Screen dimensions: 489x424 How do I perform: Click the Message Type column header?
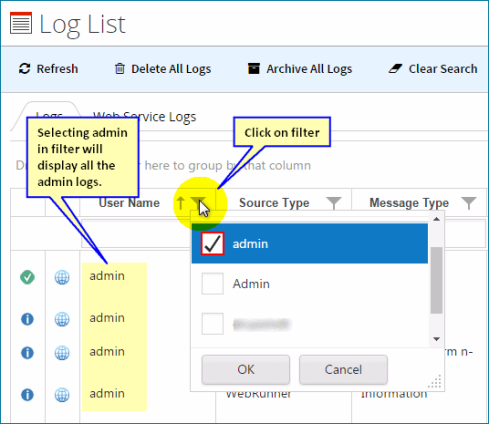[409, 203]
